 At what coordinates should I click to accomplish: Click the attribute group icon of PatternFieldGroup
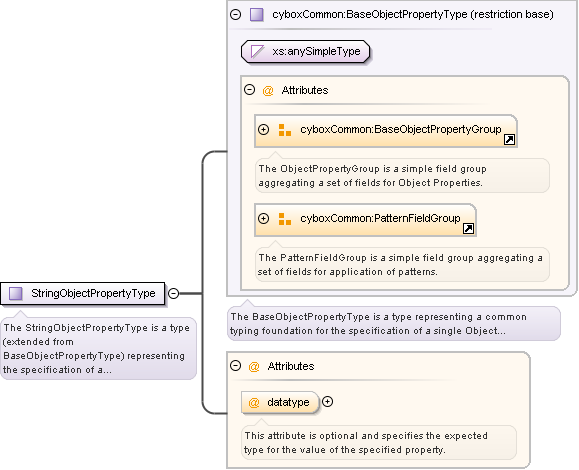285,219
